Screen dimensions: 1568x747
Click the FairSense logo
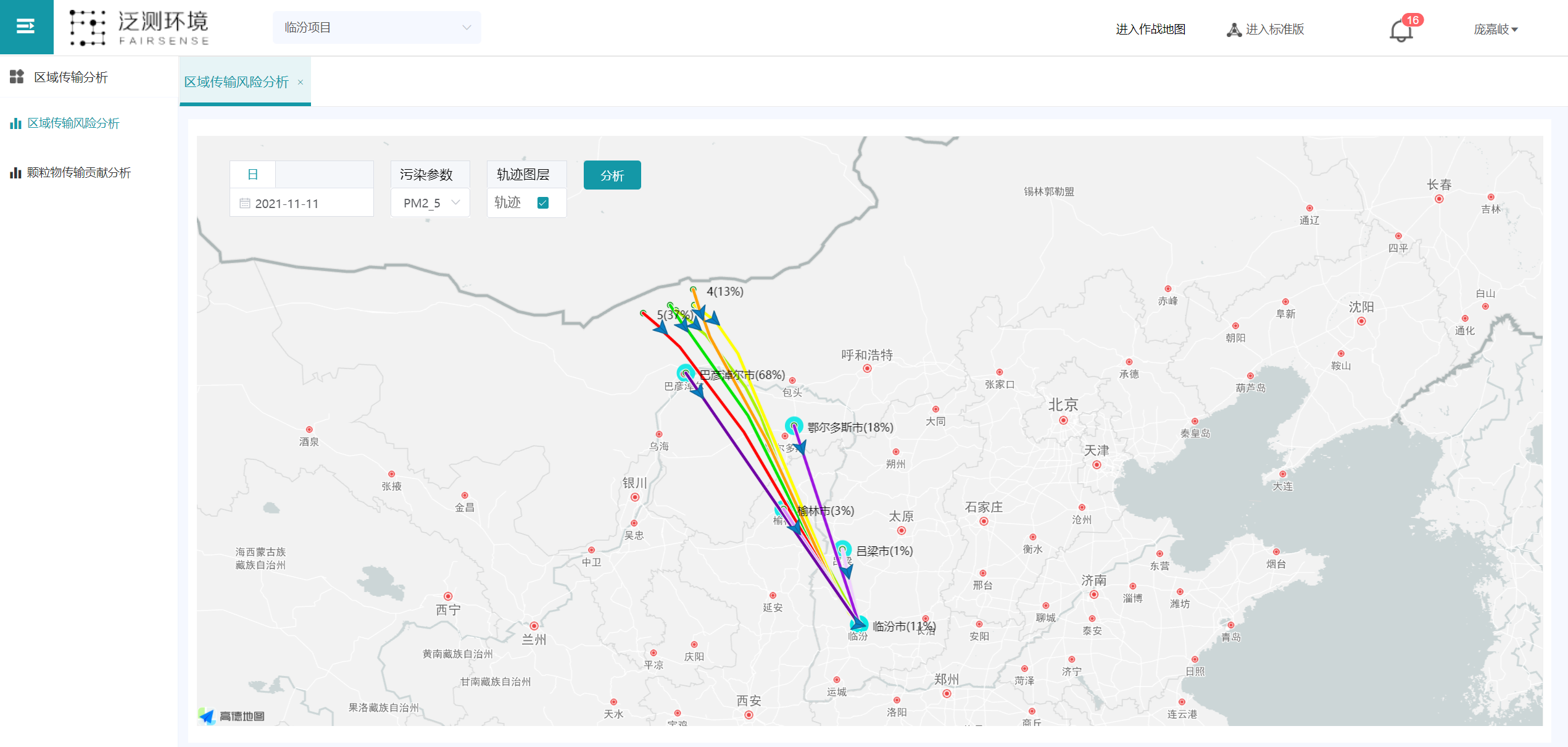click(x=139, y=28)
